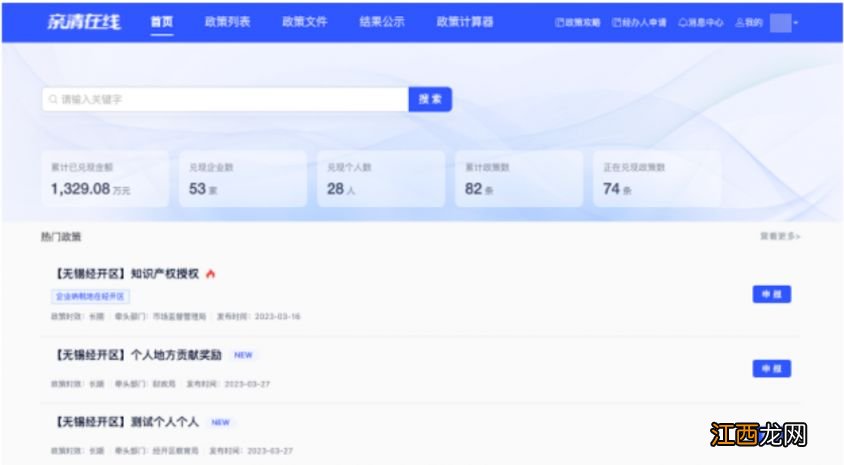Select the 兑现企业数 53 card
Screen dimensions: 844x465
243,179
